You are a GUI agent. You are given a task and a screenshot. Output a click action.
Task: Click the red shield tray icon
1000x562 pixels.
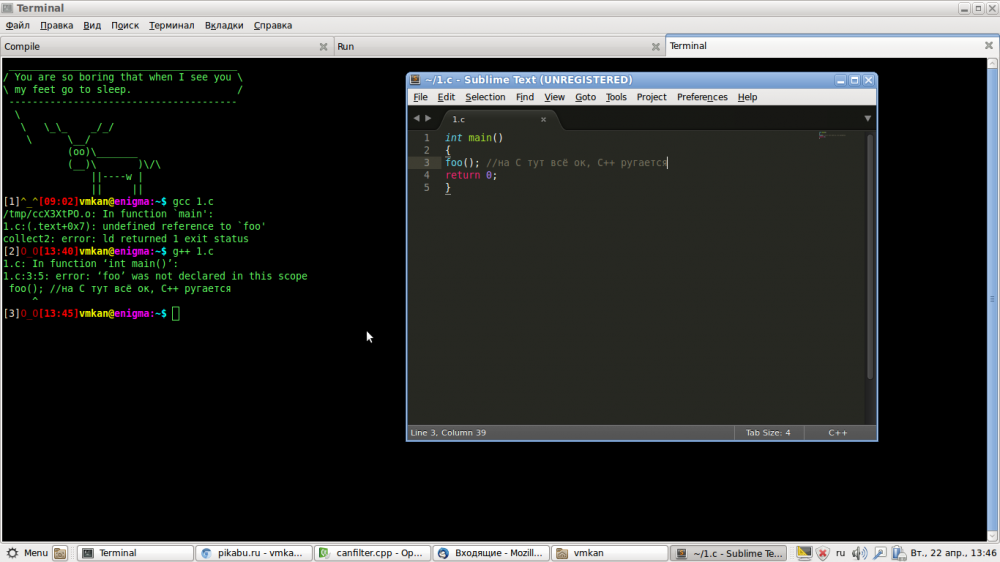click(822, 553)
